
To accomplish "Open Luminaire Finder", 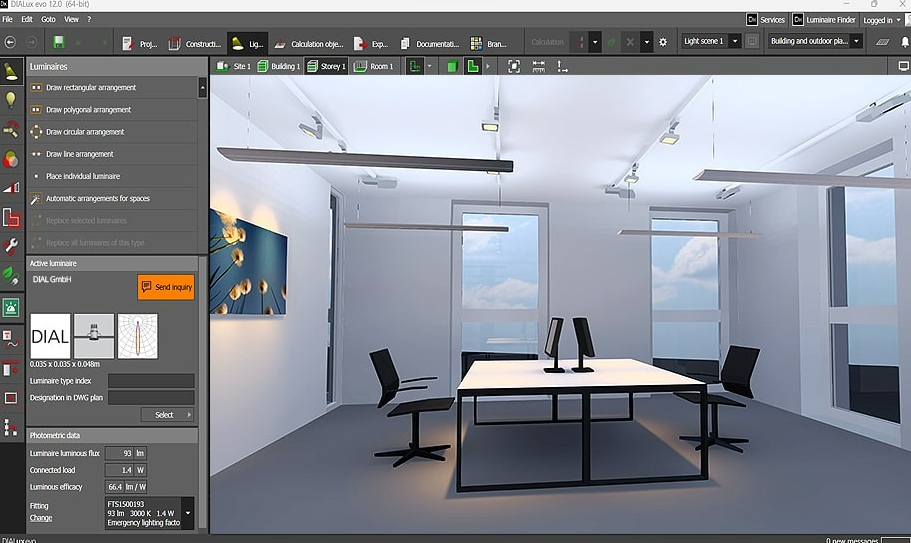I will [x=824, y=20].
